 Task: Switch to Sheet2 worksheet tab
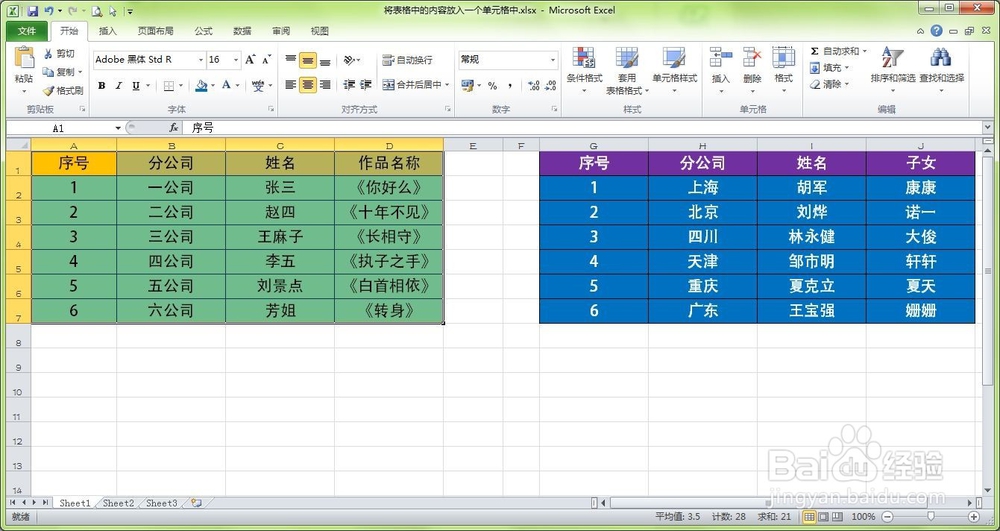[x=119, y=504]
